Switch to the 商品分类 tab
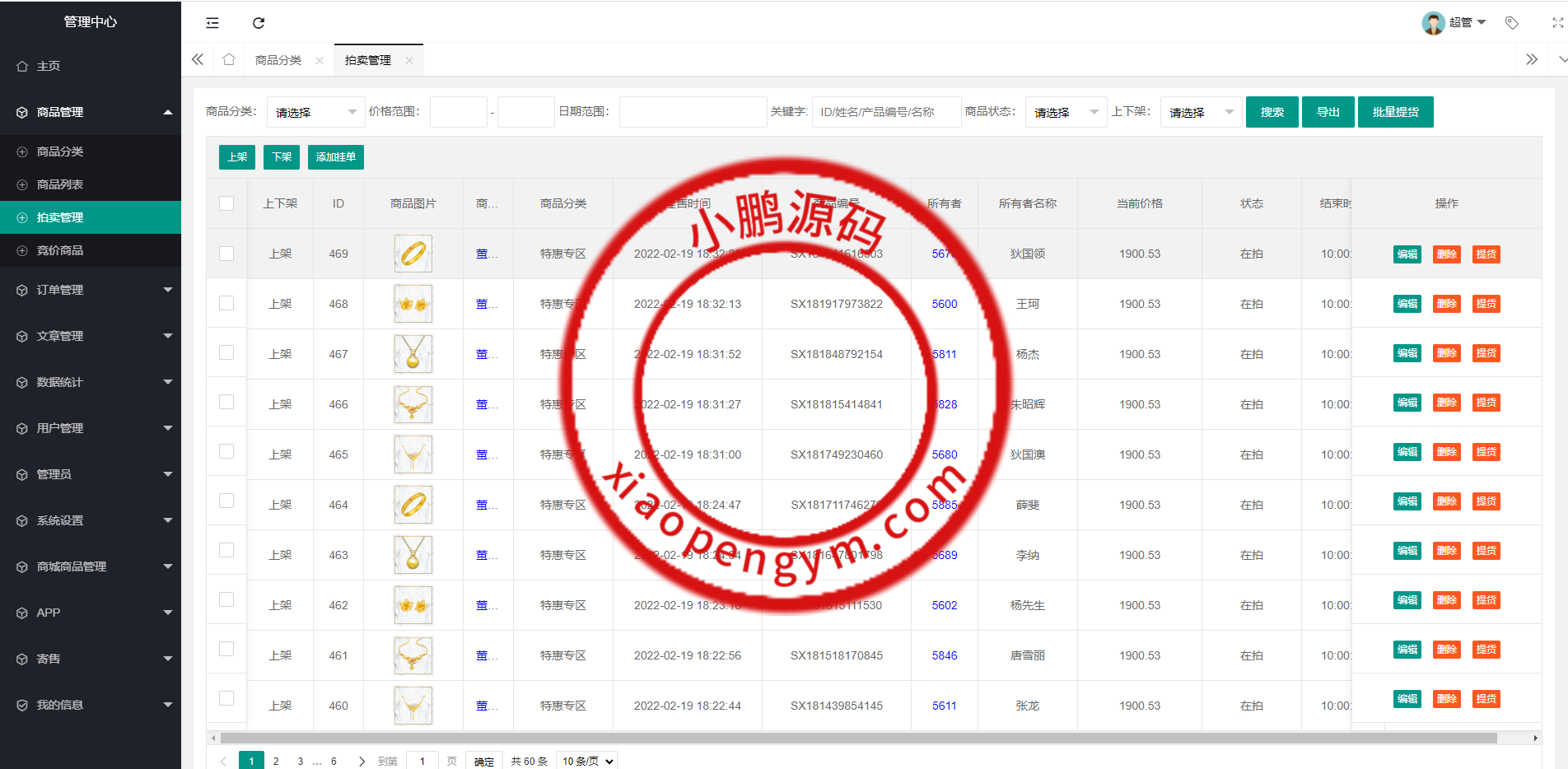This screenshot has height=769, width=1568. click(278, 60)
